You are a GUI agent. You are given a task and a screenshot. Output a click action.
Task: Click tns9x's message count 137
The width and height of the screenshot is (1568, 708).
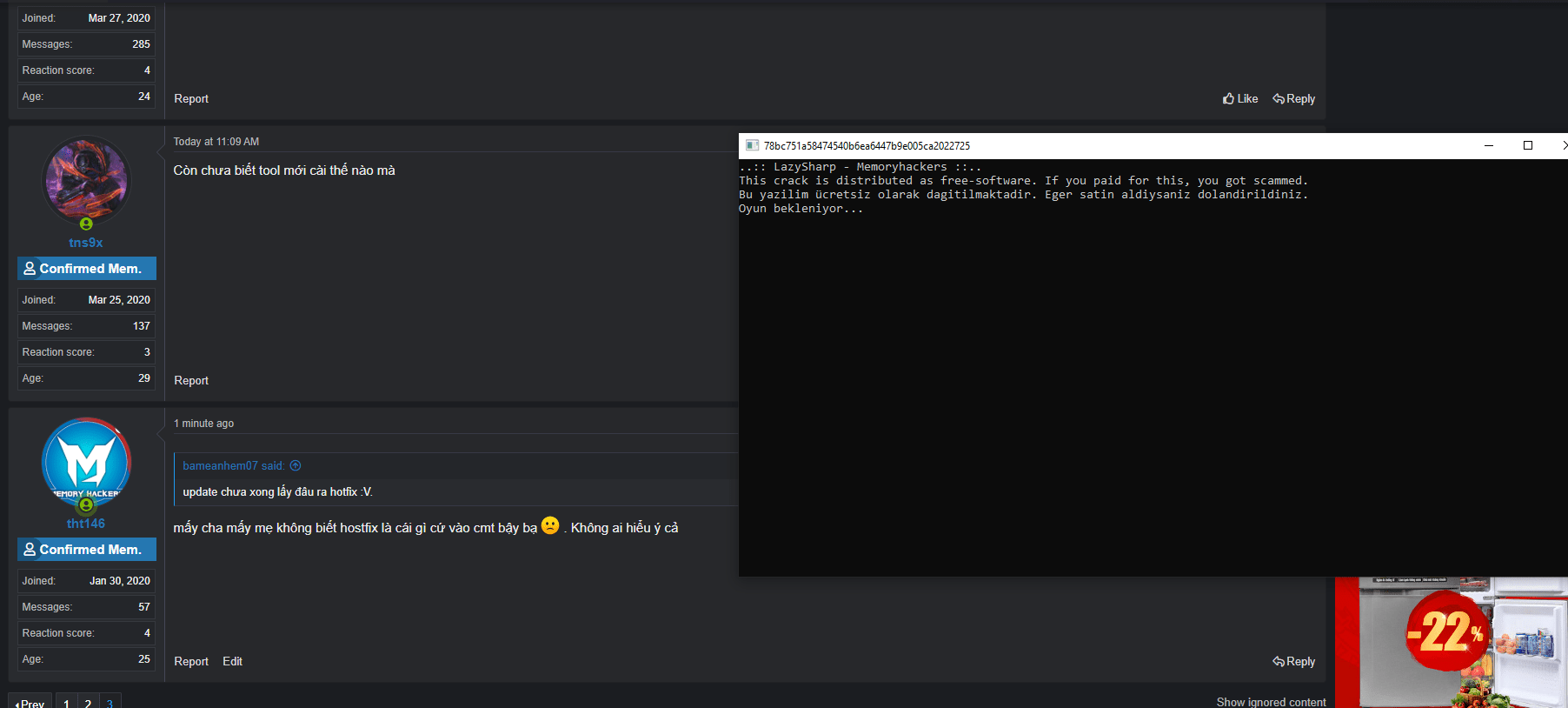142,325
